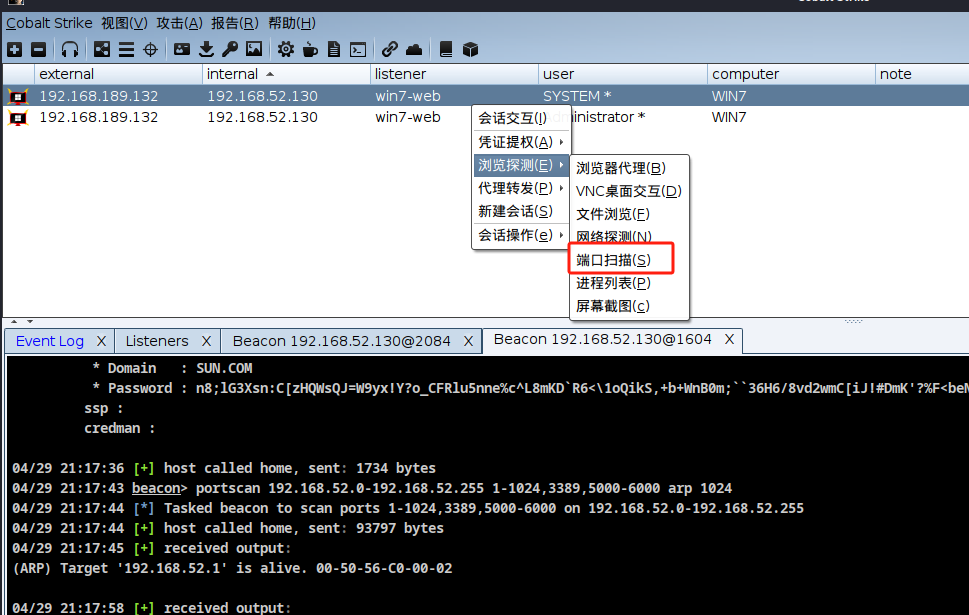Open the 帮助(H) menu
The height and width of the screenshot is (615, 969).
click(292, 23)
